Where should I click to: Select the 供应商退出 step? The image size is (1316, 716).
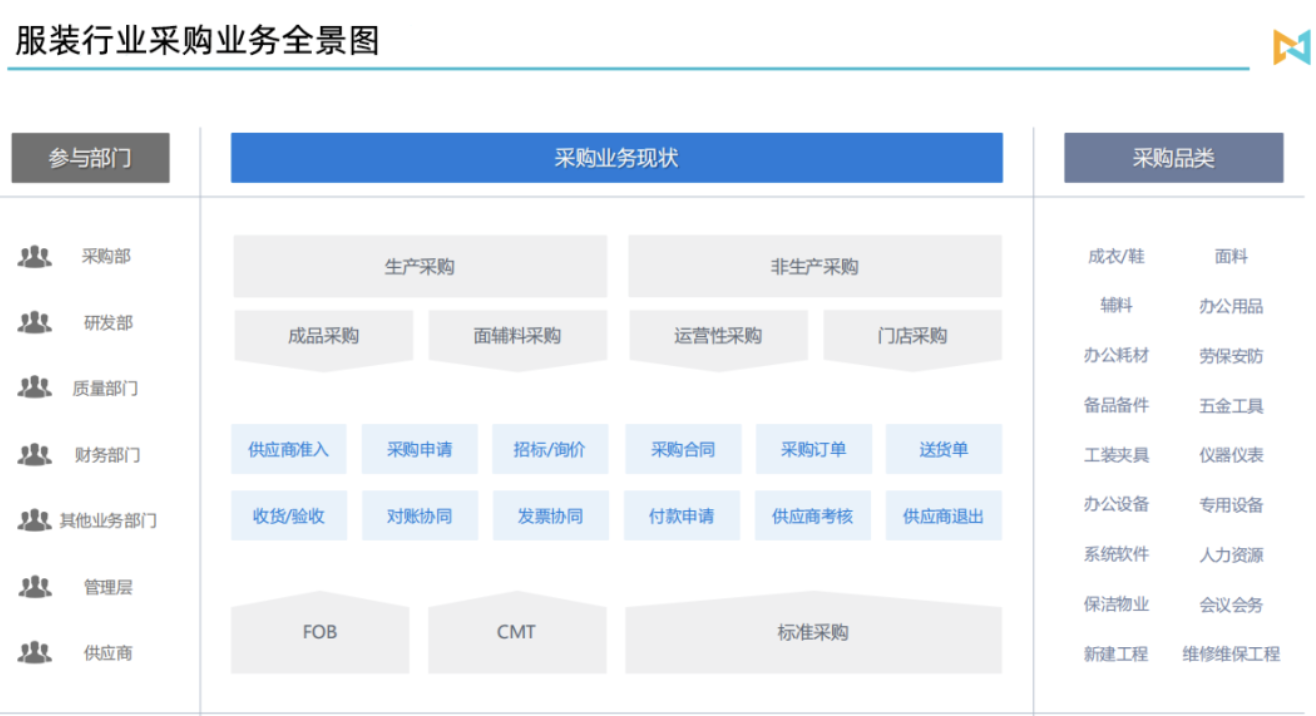(x=944, y=516)
